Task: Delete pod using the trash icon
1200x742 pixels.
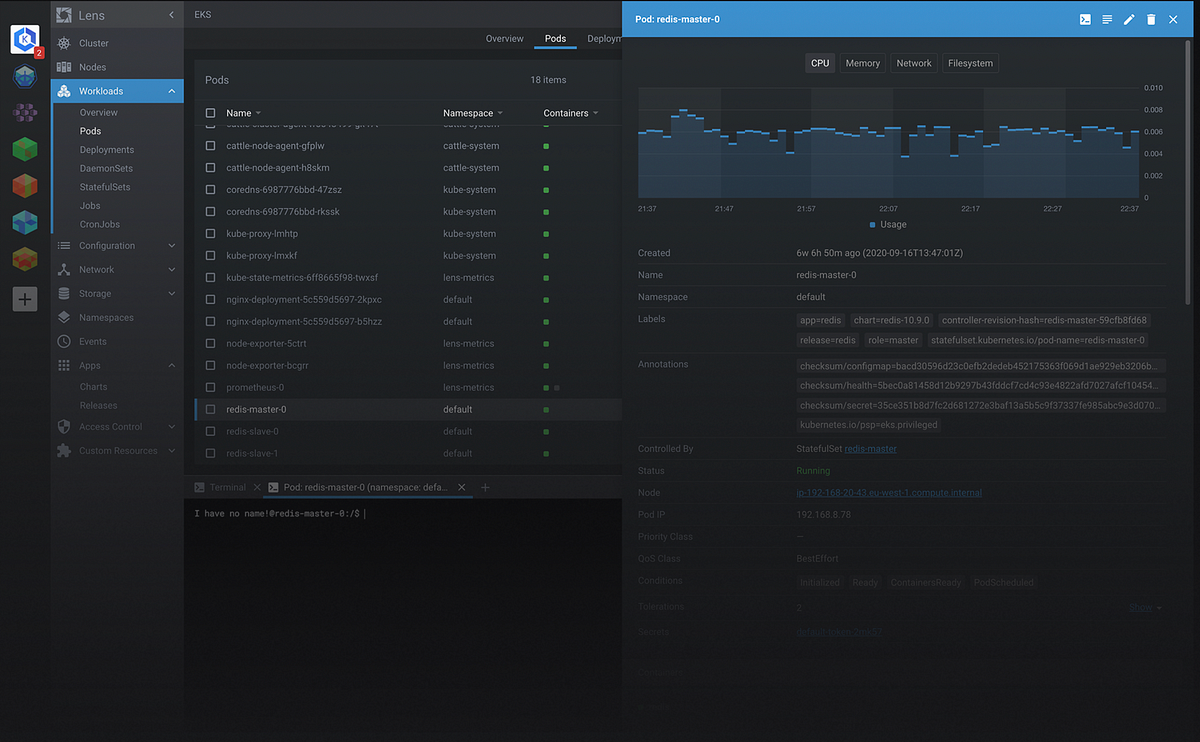Action: (1151, 19)
